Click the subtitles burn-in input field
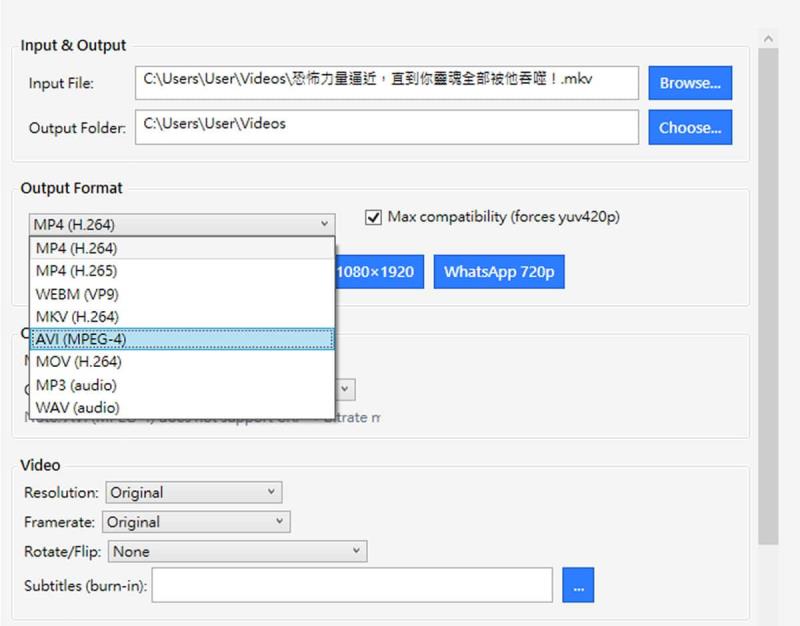 (x=355, y=585)
